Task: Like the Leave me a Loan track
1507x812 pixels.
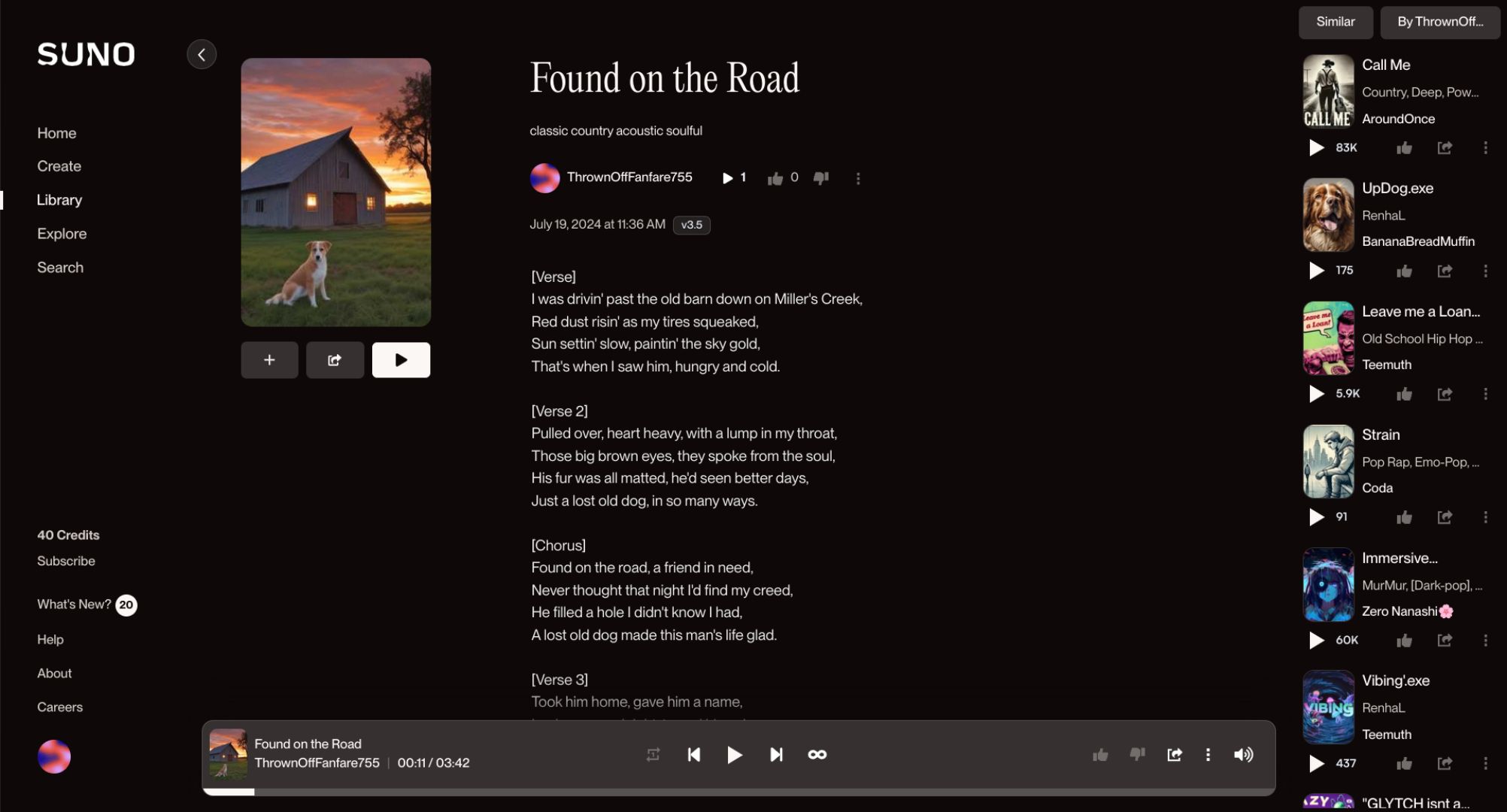Action: coord(1404,395)
